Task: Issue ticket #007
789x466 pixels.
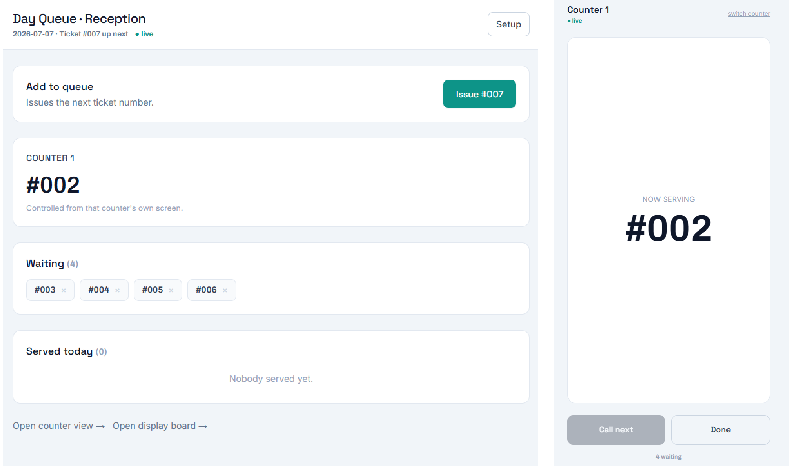Action: (479, 94)
